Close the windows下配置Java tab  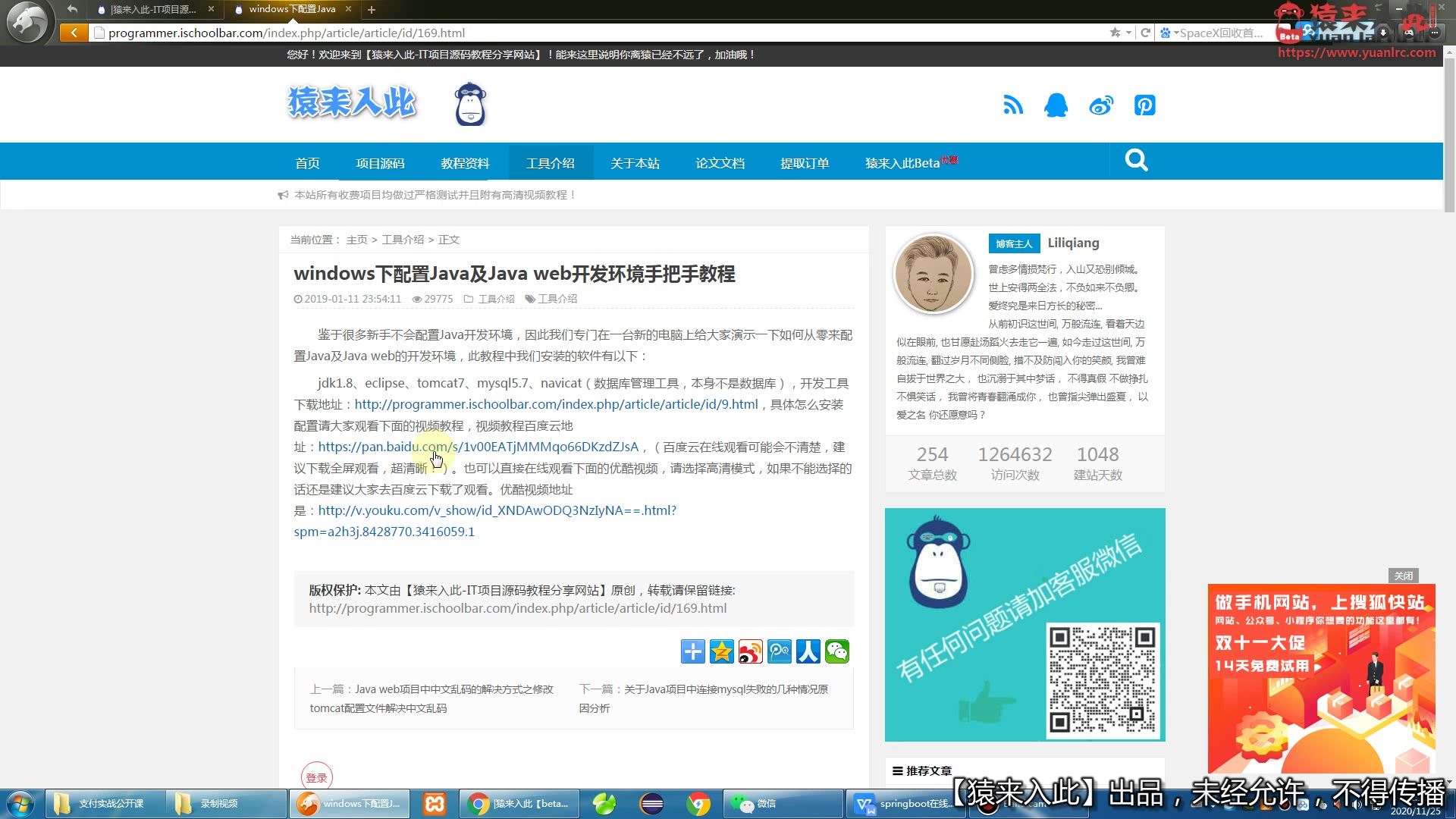348,9
